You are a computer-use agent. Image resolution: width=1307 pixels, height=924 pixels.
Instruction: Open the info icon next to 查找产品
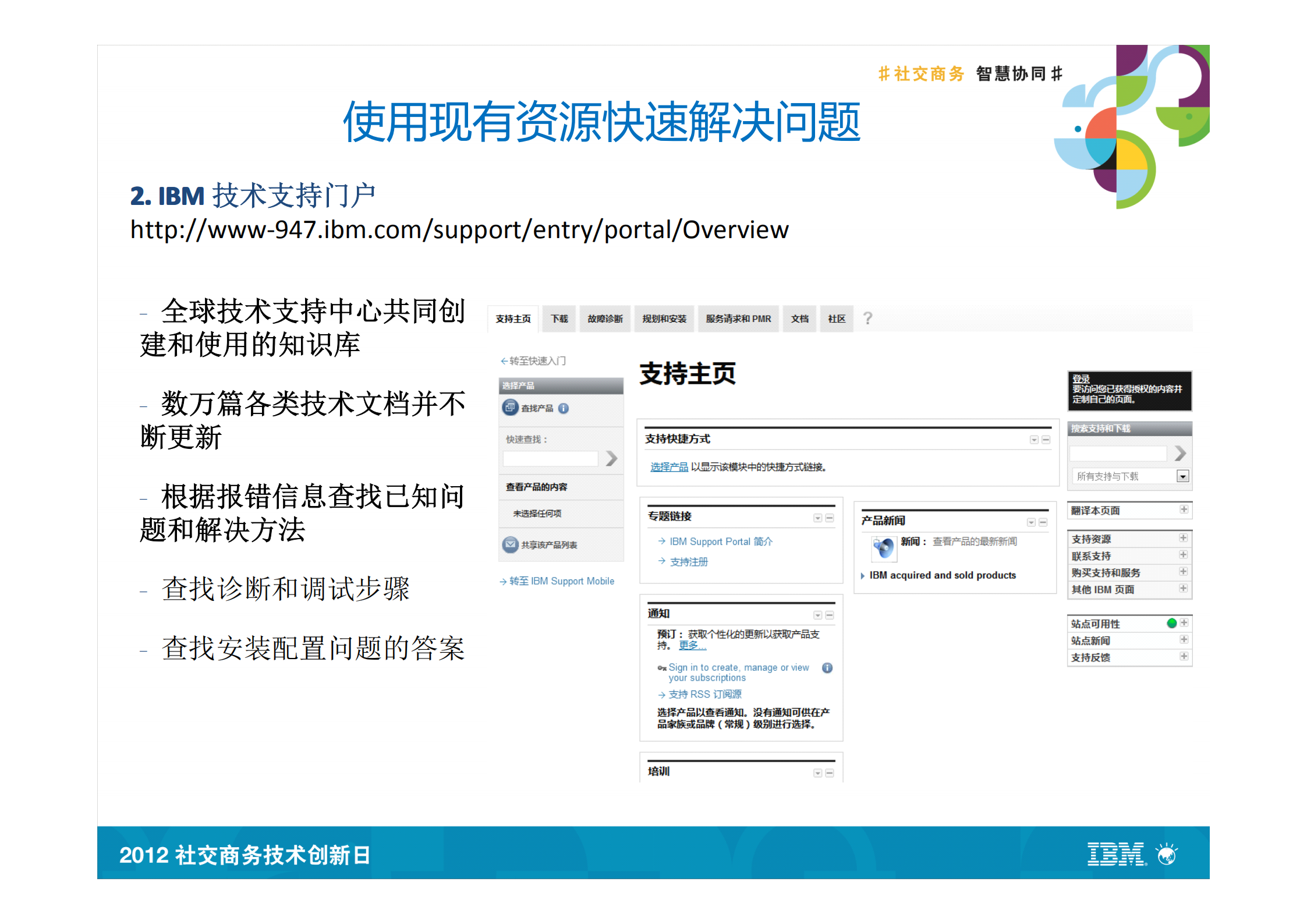(563, 409)
